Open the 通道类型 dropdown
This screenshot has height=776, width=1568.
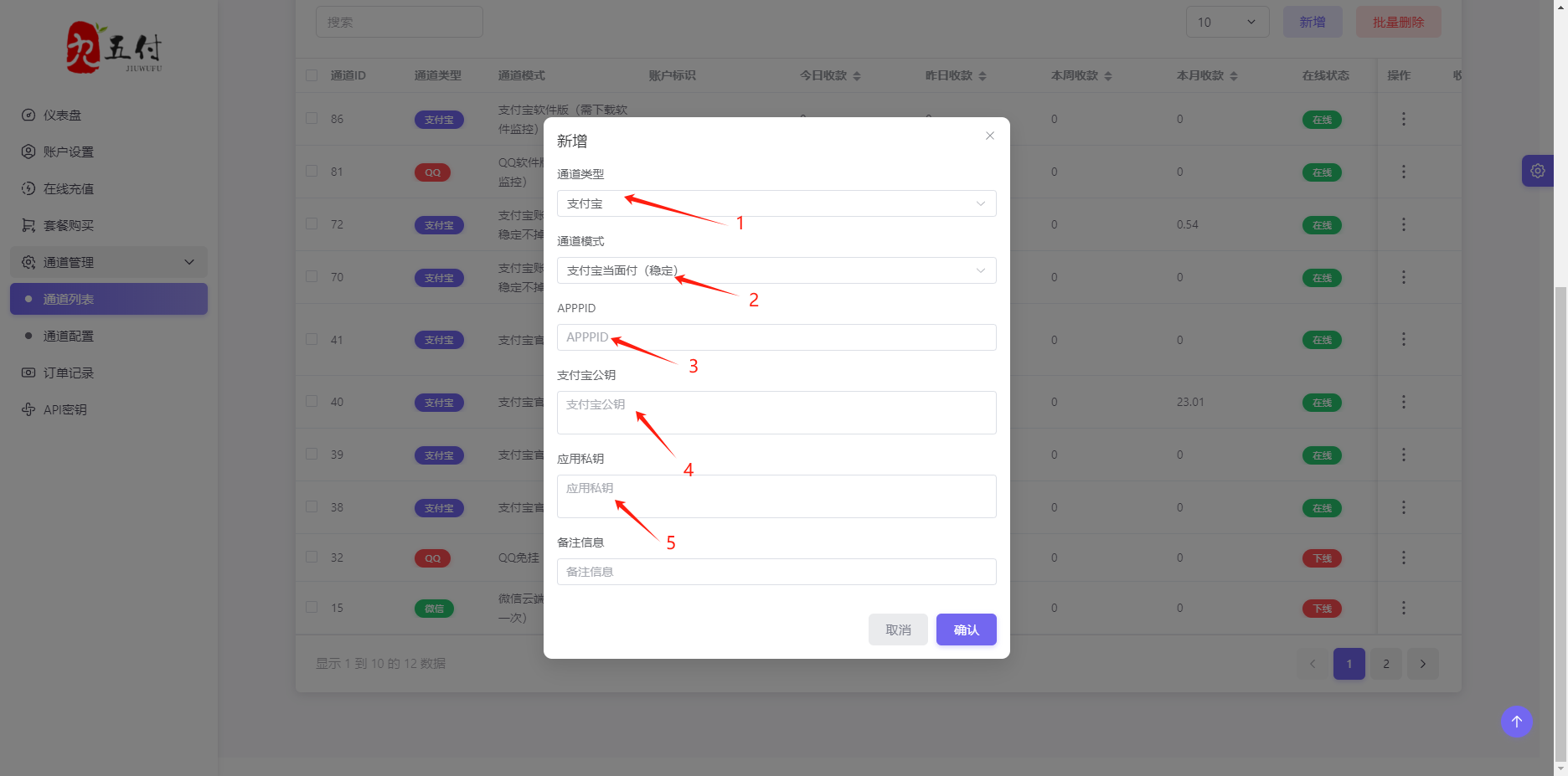point(776,203)
